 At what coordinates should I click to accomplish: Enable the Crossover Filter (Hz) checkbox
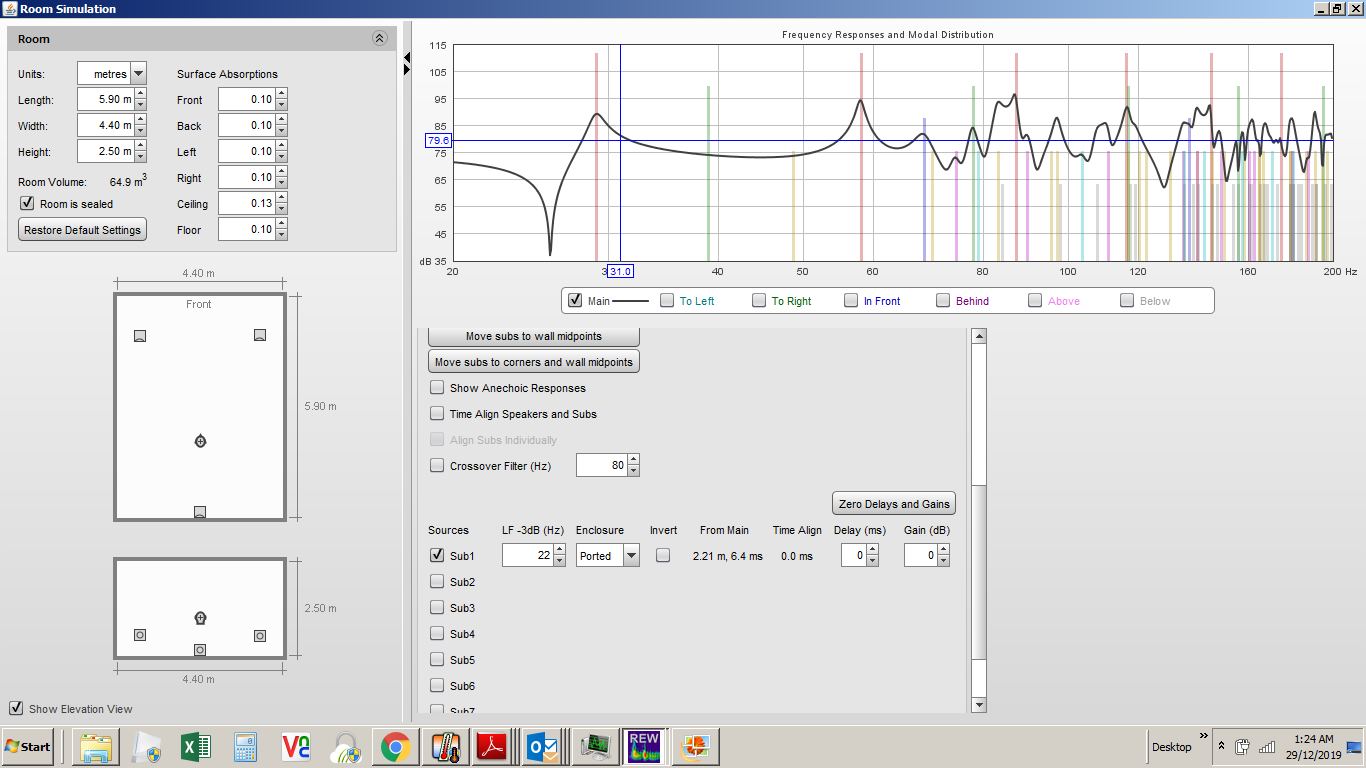pyautogui.click(x=437, y=464)
